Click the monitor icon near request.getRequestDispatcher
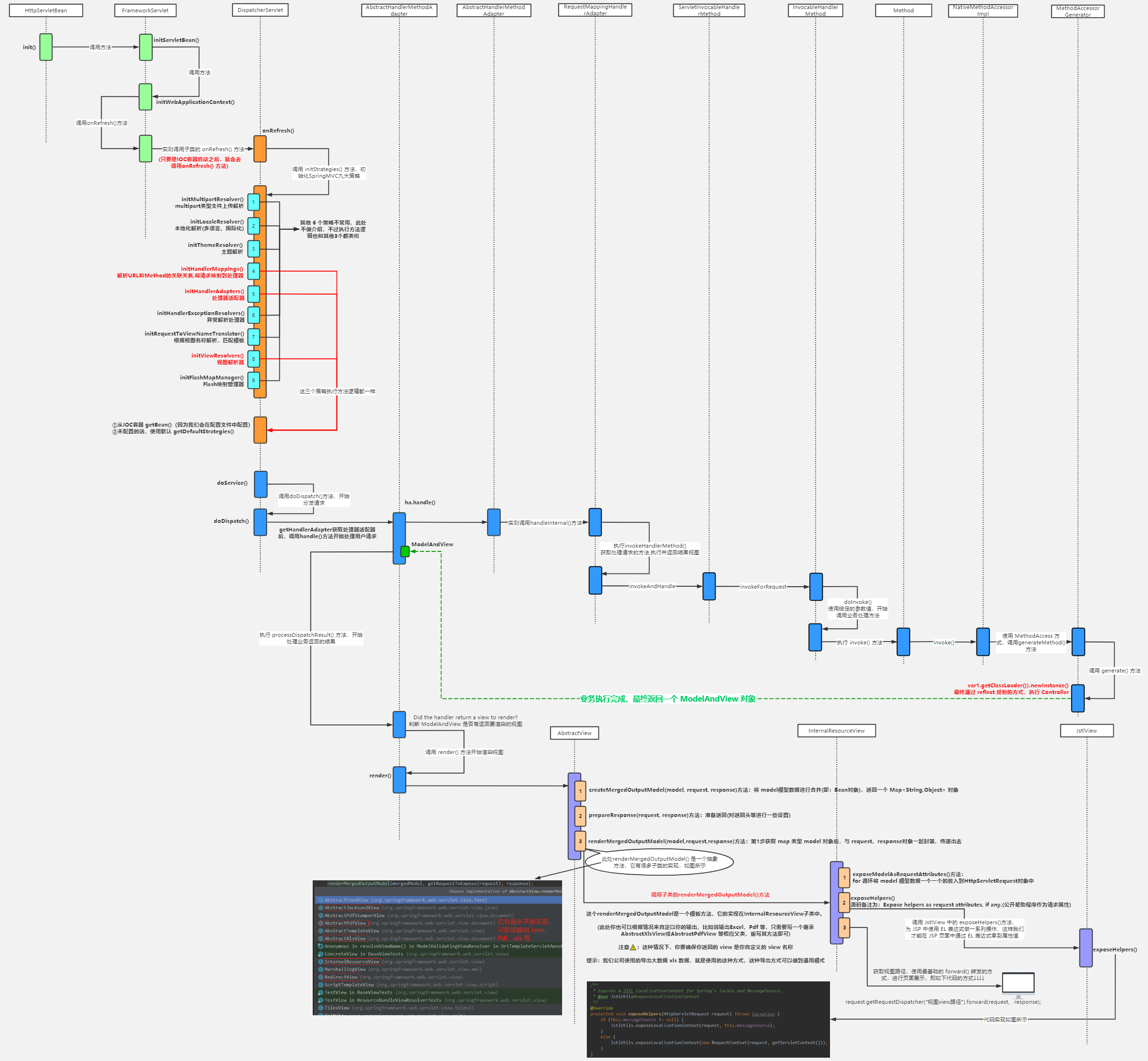 point(1018,985)
